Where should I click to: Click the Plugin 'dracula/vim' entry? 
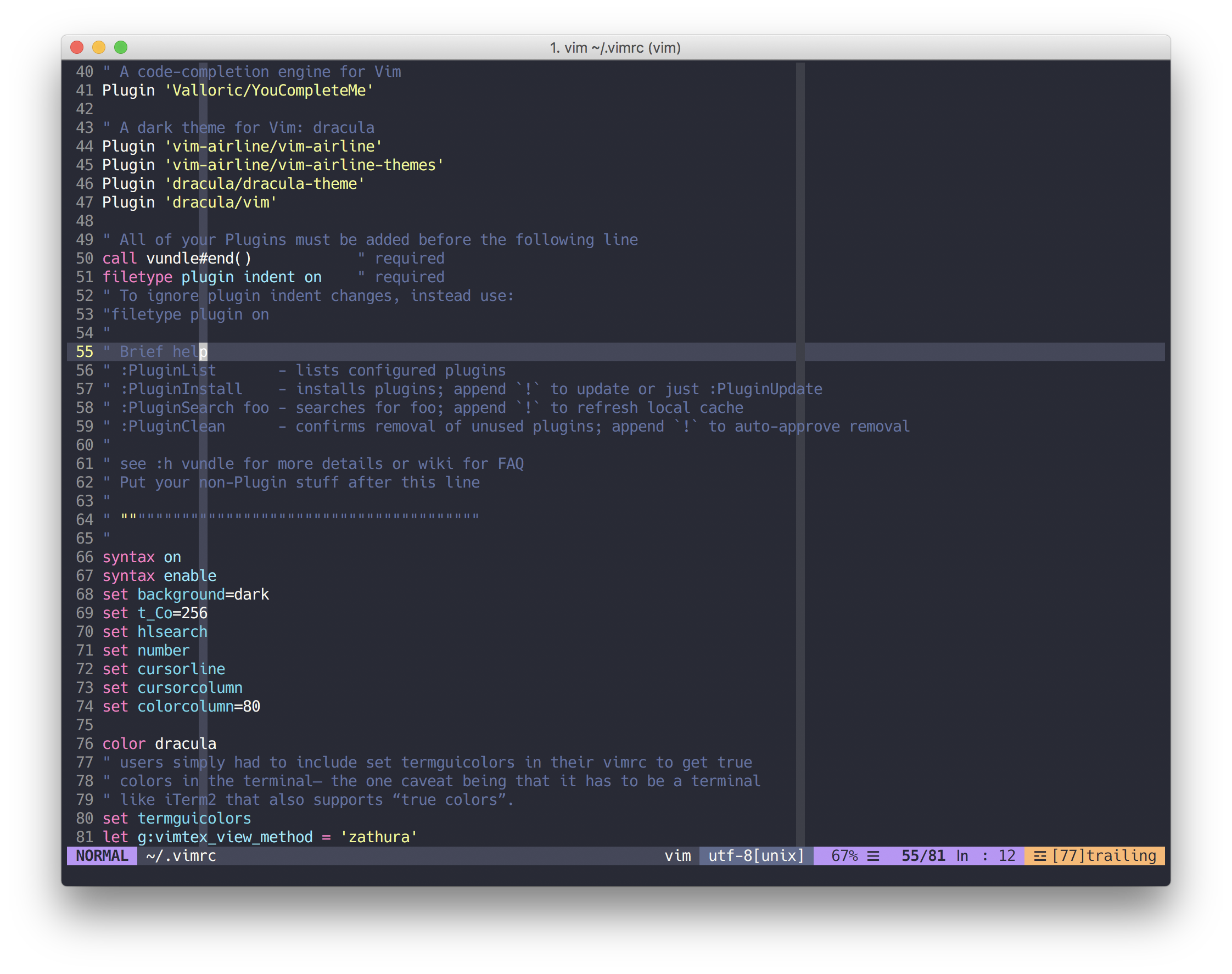point(189,202)
